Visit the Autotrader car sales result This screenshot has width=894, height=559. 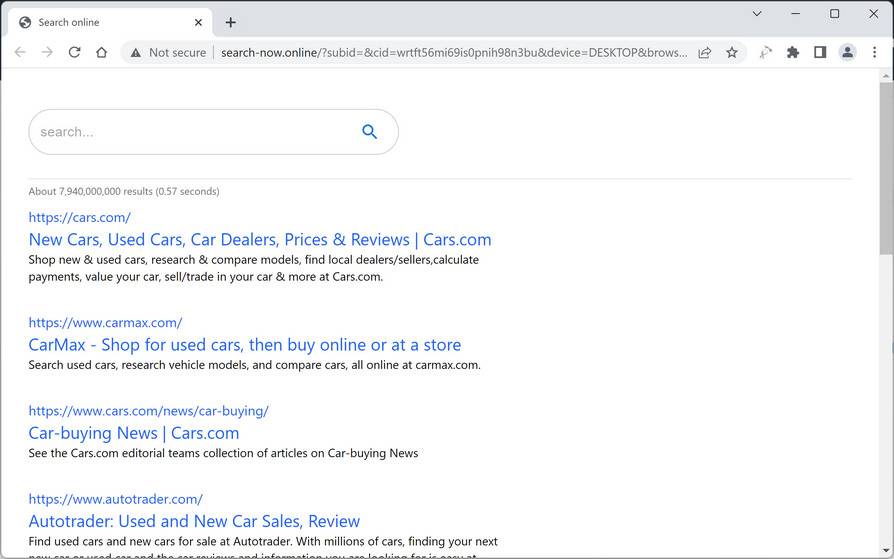[194, 521]
